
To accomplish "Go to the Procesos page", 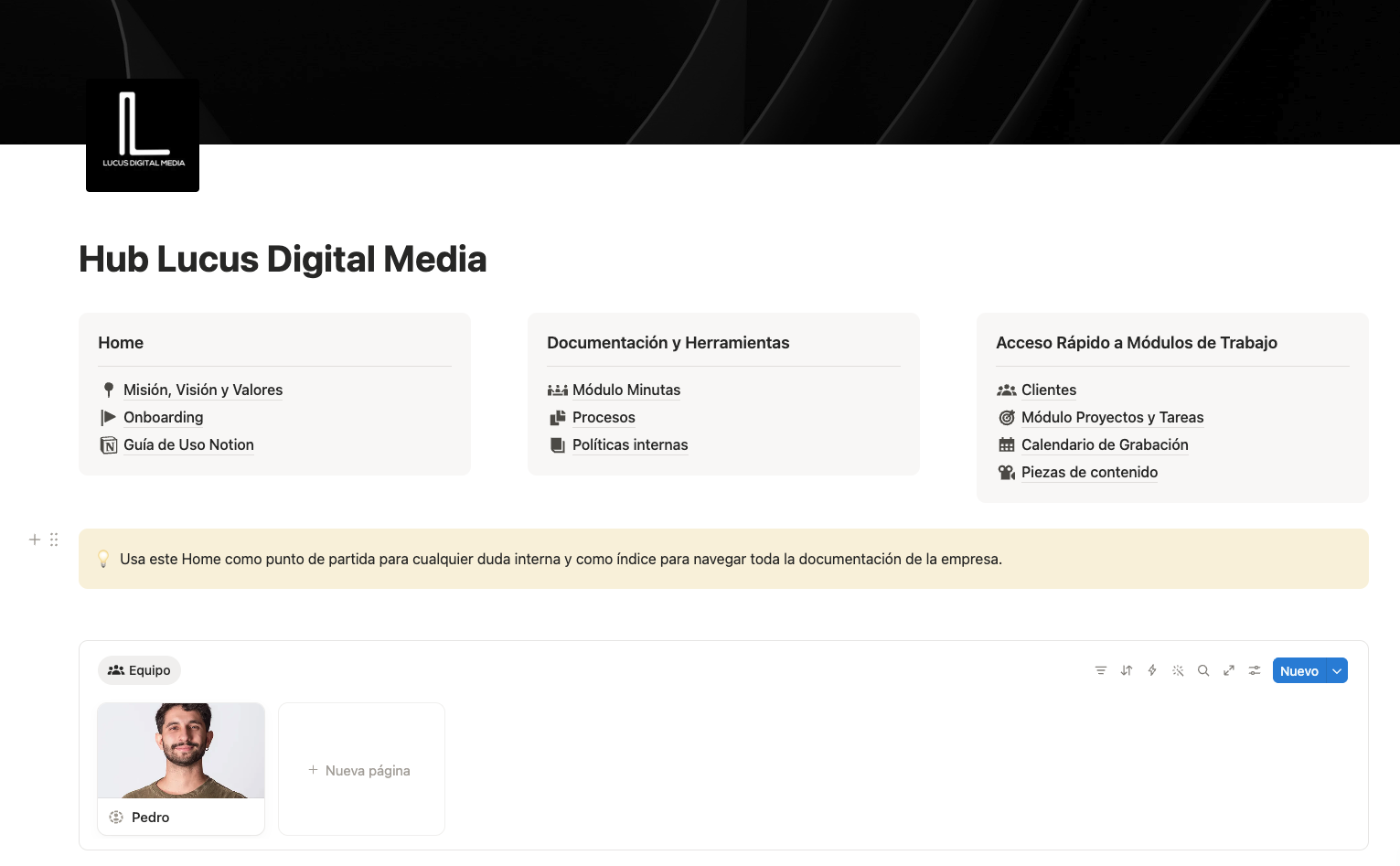I will (604, 417).
